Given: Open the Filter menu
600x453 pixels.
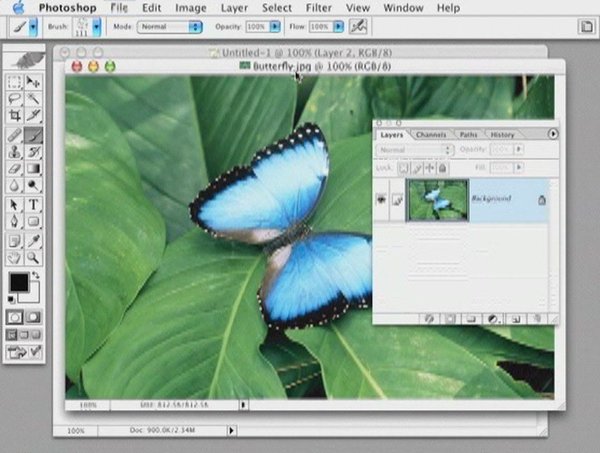Looking at the screenshot, I should point(318,7).
